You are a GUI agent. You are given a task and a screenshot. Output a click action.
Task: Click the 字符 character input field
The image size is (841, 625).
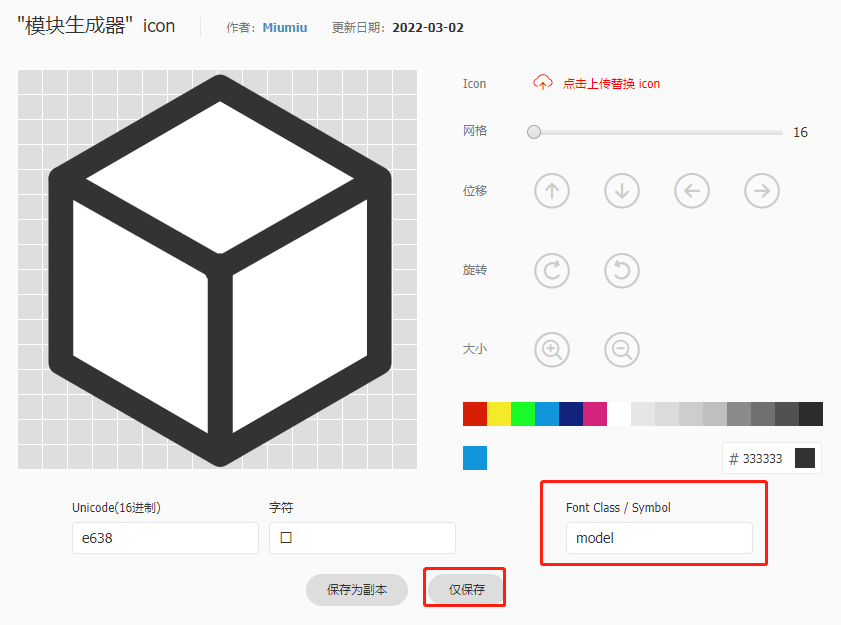click(362, 538)
